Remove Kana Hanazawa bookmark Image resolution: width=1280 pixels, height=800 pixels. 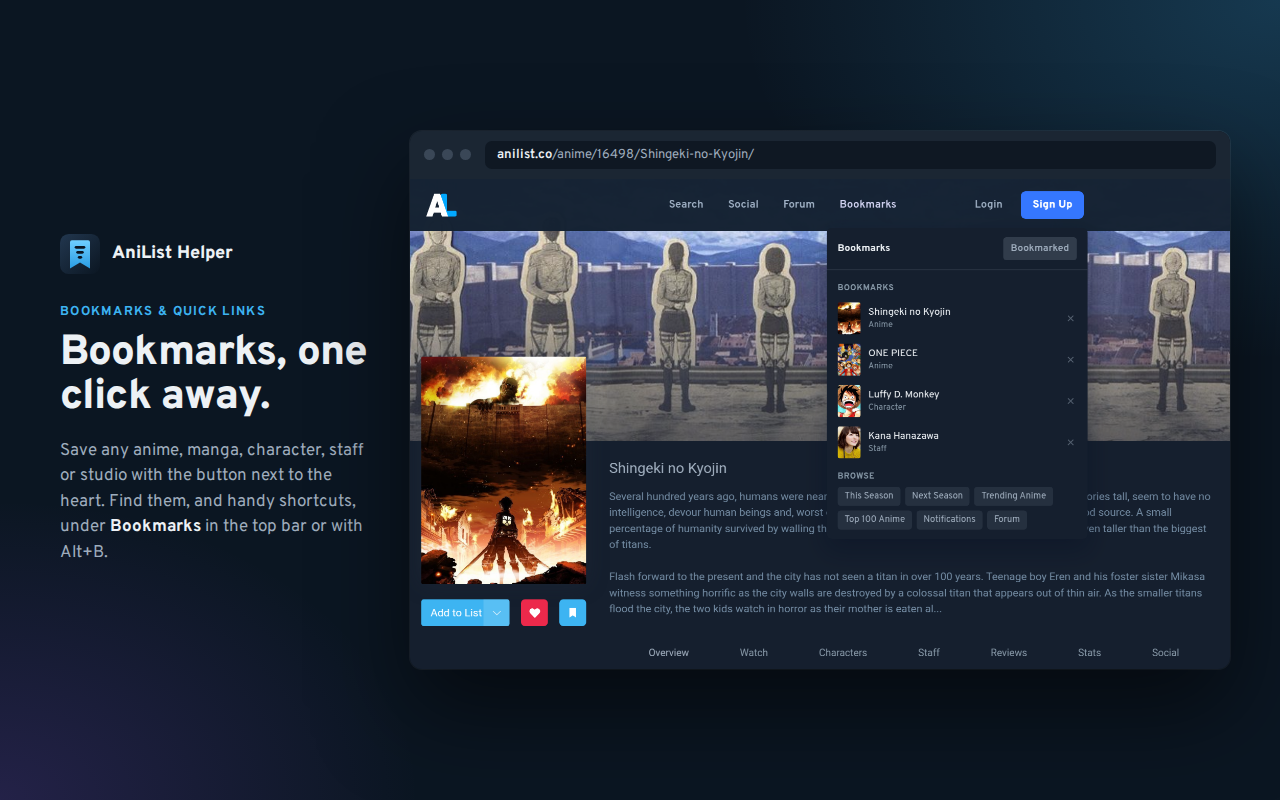(x=1070, y=442)
